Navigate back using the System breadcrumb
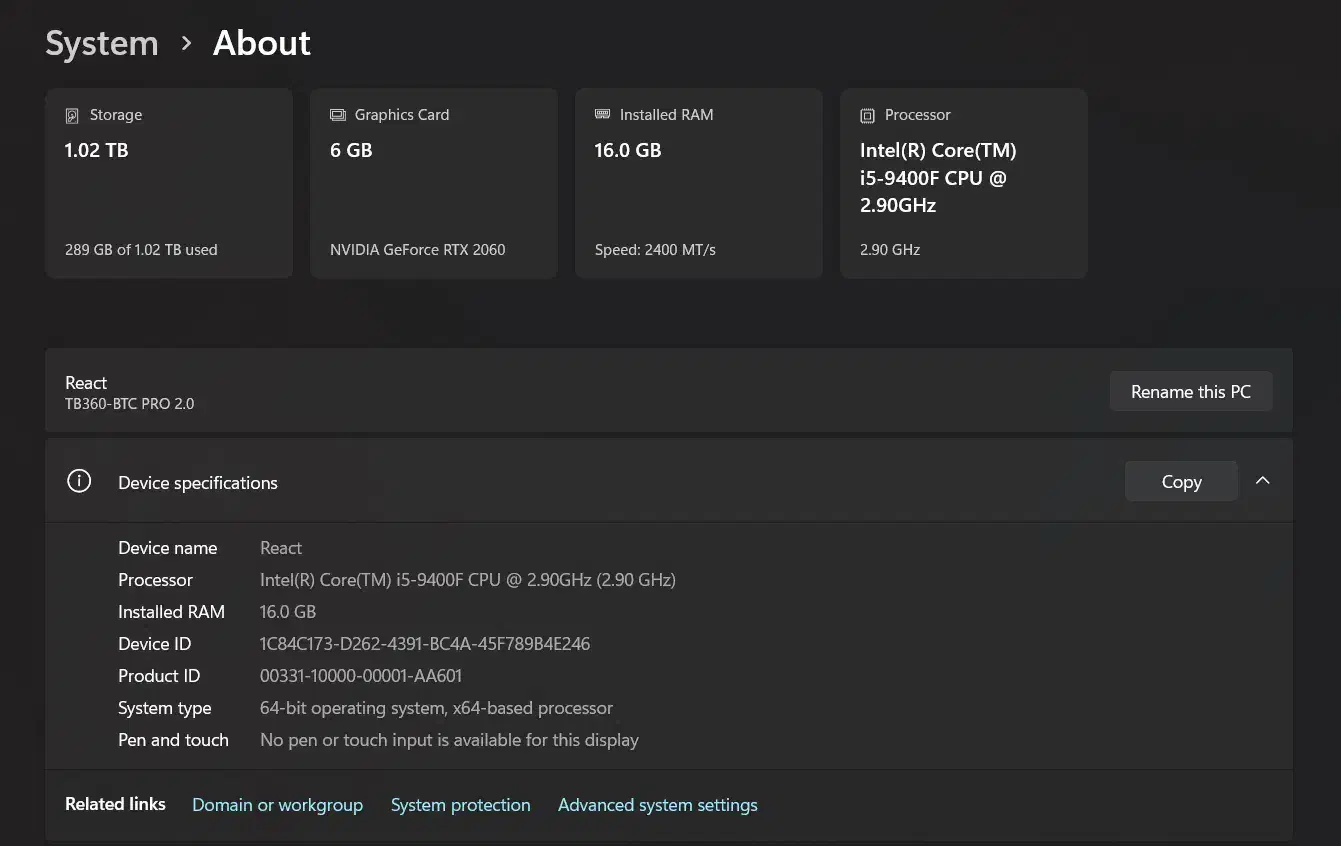1341x846 pixels. click(101, 43)
